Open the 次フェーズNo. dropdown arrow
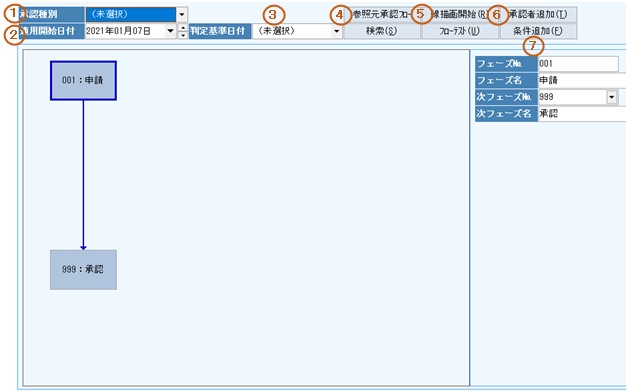The image size is (626, 391). [x=612, y=97]
